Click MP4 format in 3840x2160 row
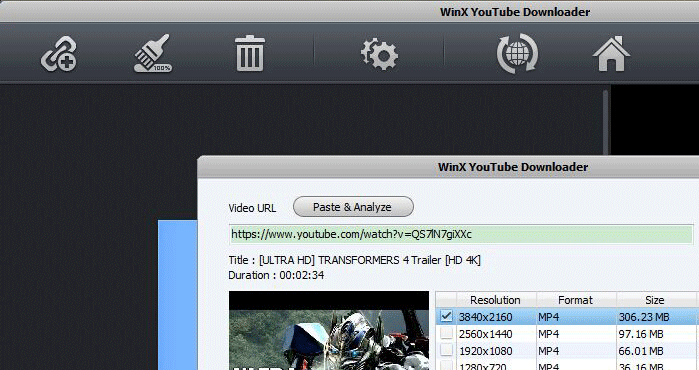This screenshot has width=699, height=370. 548,317
